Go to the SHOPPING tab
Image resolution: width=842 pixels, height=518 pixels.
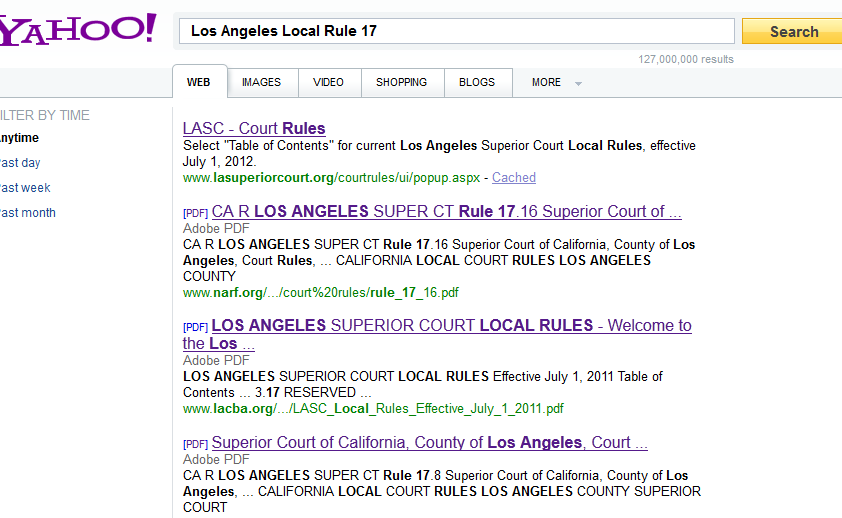(402, 82)
